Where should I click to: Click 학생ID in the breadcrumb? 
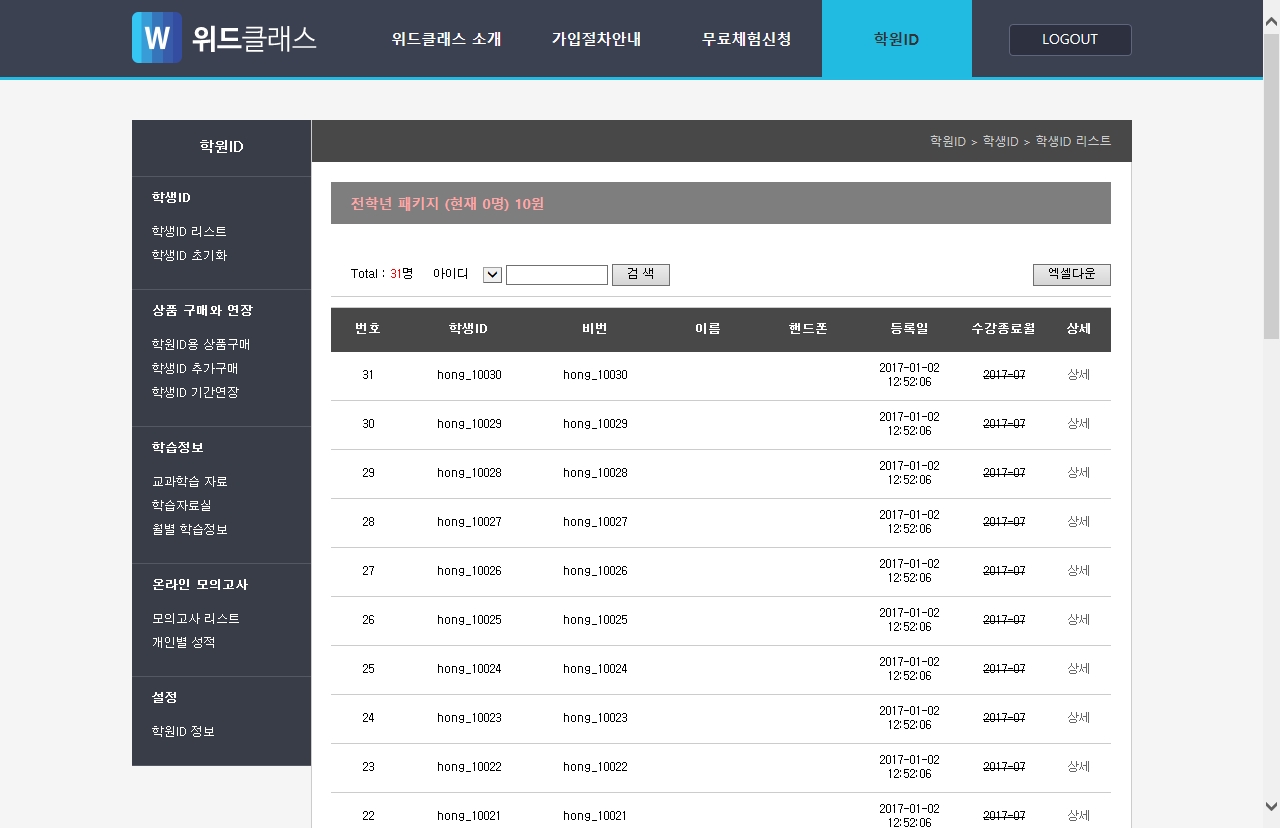click(1000, 142)
